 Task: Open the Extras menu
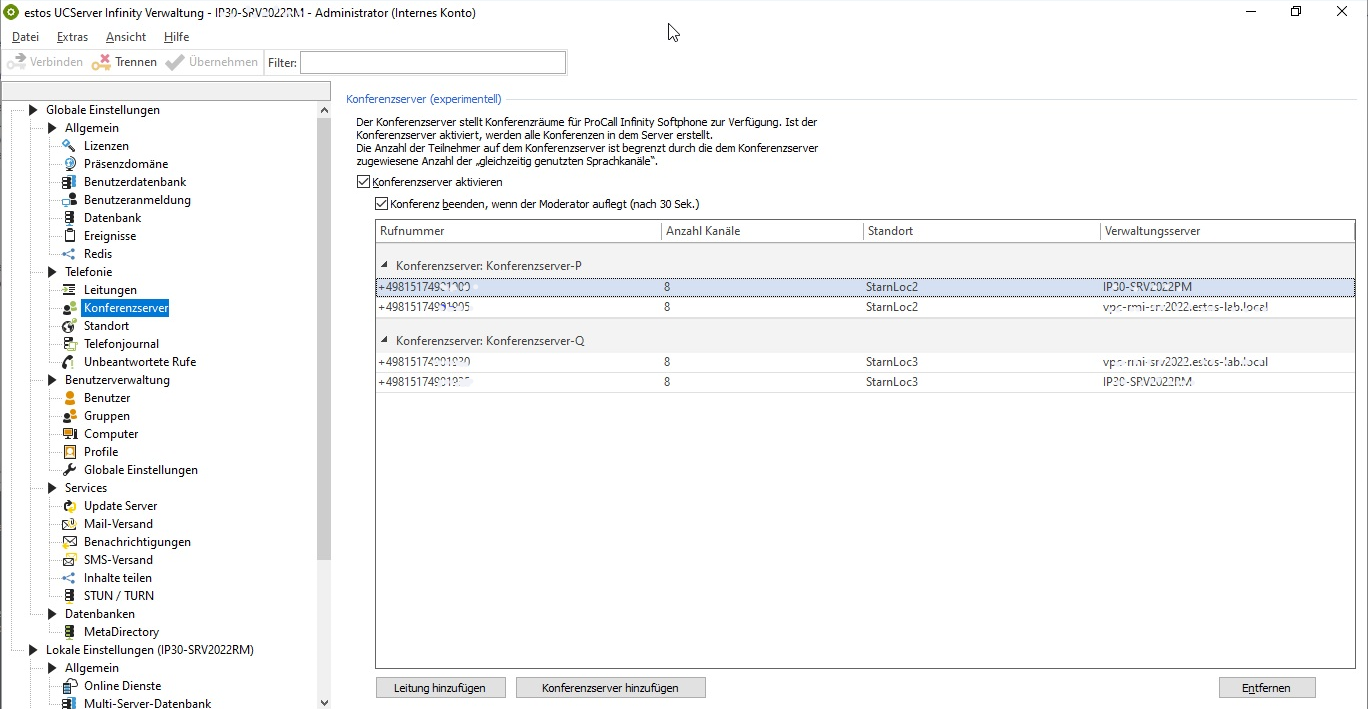[72, 37]
